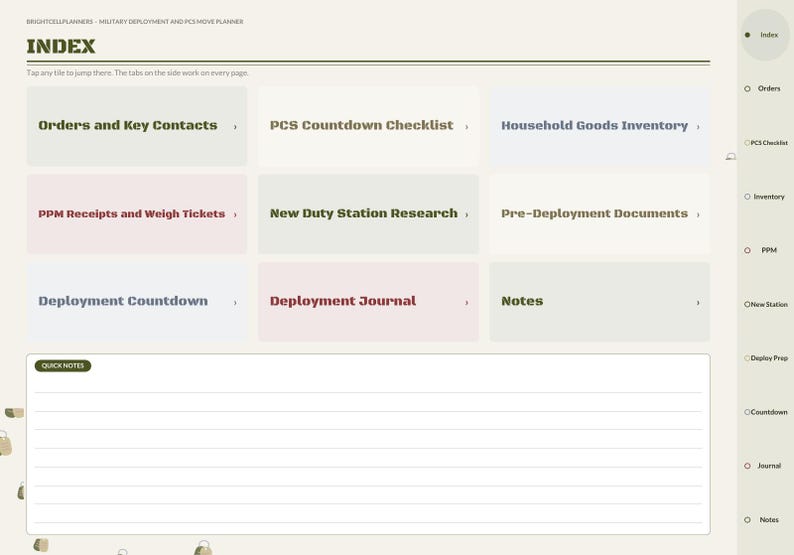Click the chevron on Household Goods Inventory
Screen dimensions: 794x555
(698, 127)
